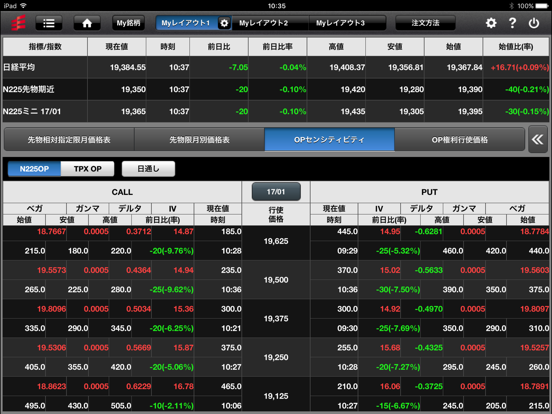
Task: Tap put current price 370.0
Action: (x=347, y=270)
